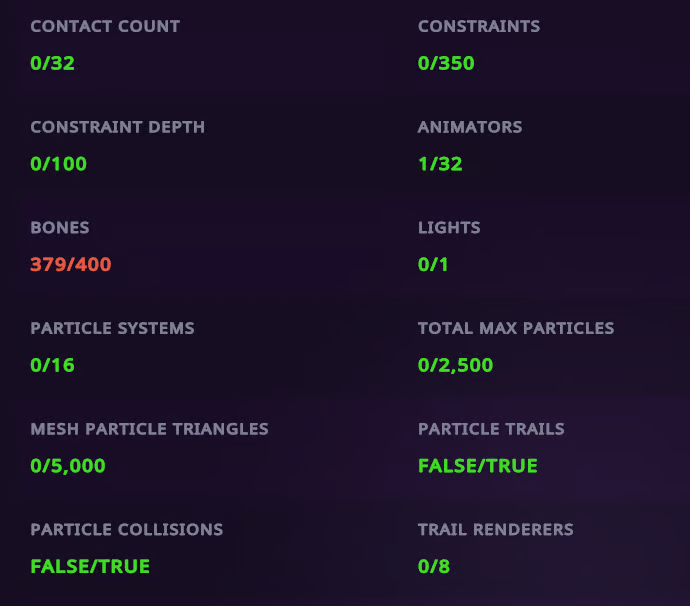This screenshot has height=606, width=690.
Task: Click the Bones label
Action: coord(60,228)
